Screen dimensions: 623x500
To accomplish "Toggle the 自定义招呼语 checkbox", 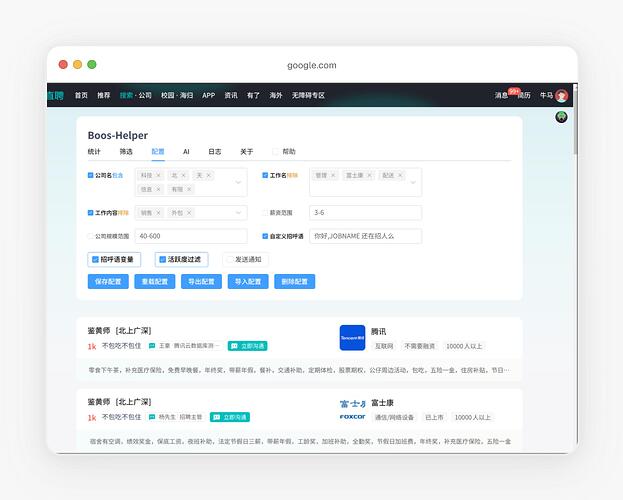I will click(x=265, y=236).
